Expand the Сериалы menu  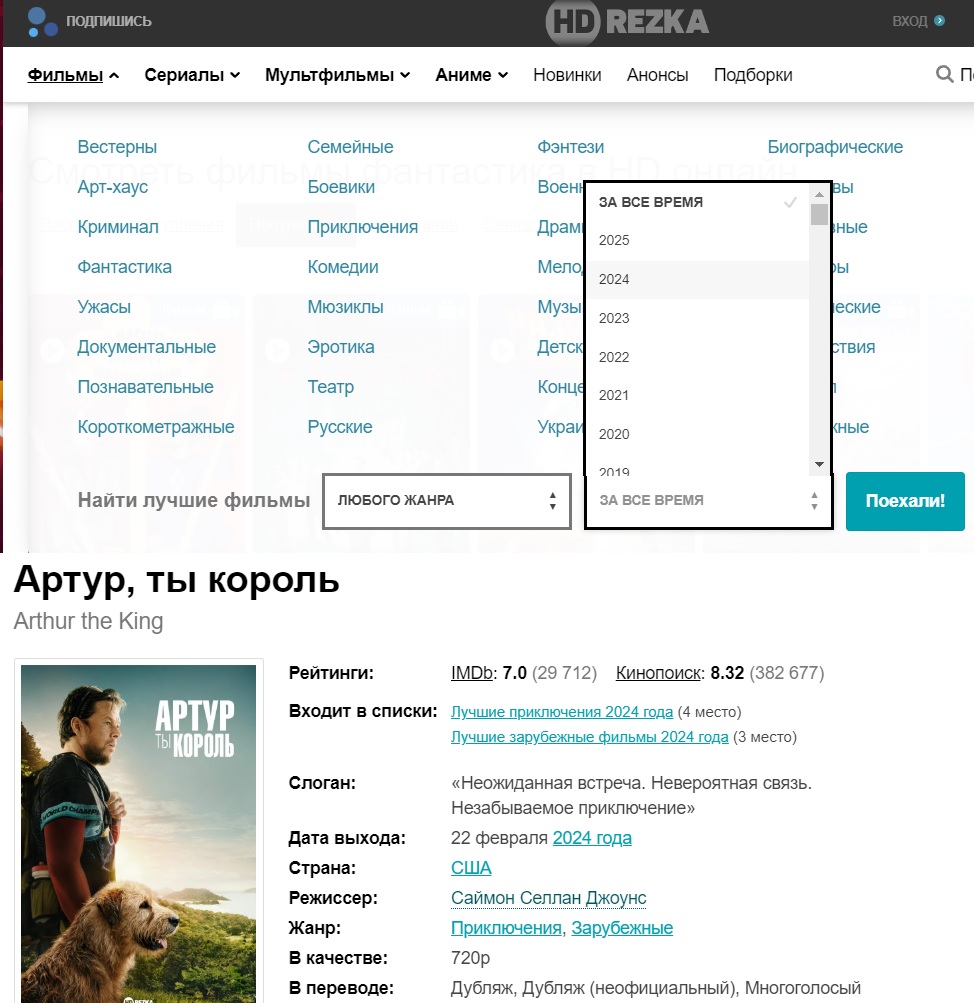(x=192, y=75)
